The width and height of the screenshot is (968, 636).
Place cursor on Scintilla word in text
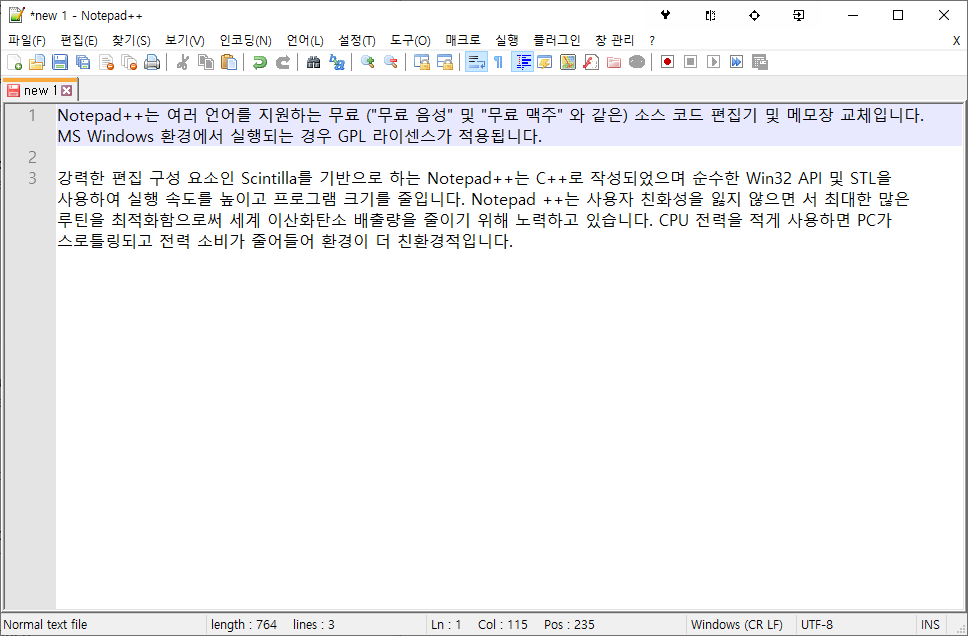point(269,178)
